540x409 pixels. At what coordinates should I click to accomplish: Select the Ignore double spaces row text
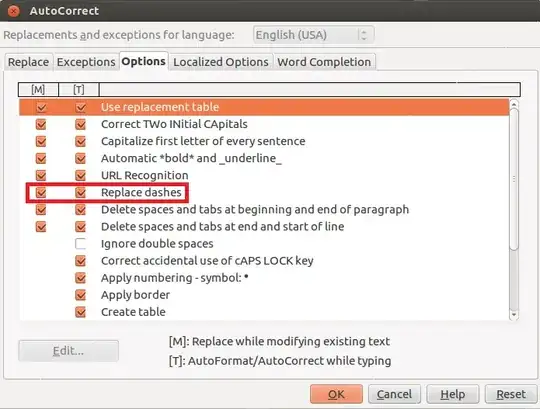click(157, 244)
